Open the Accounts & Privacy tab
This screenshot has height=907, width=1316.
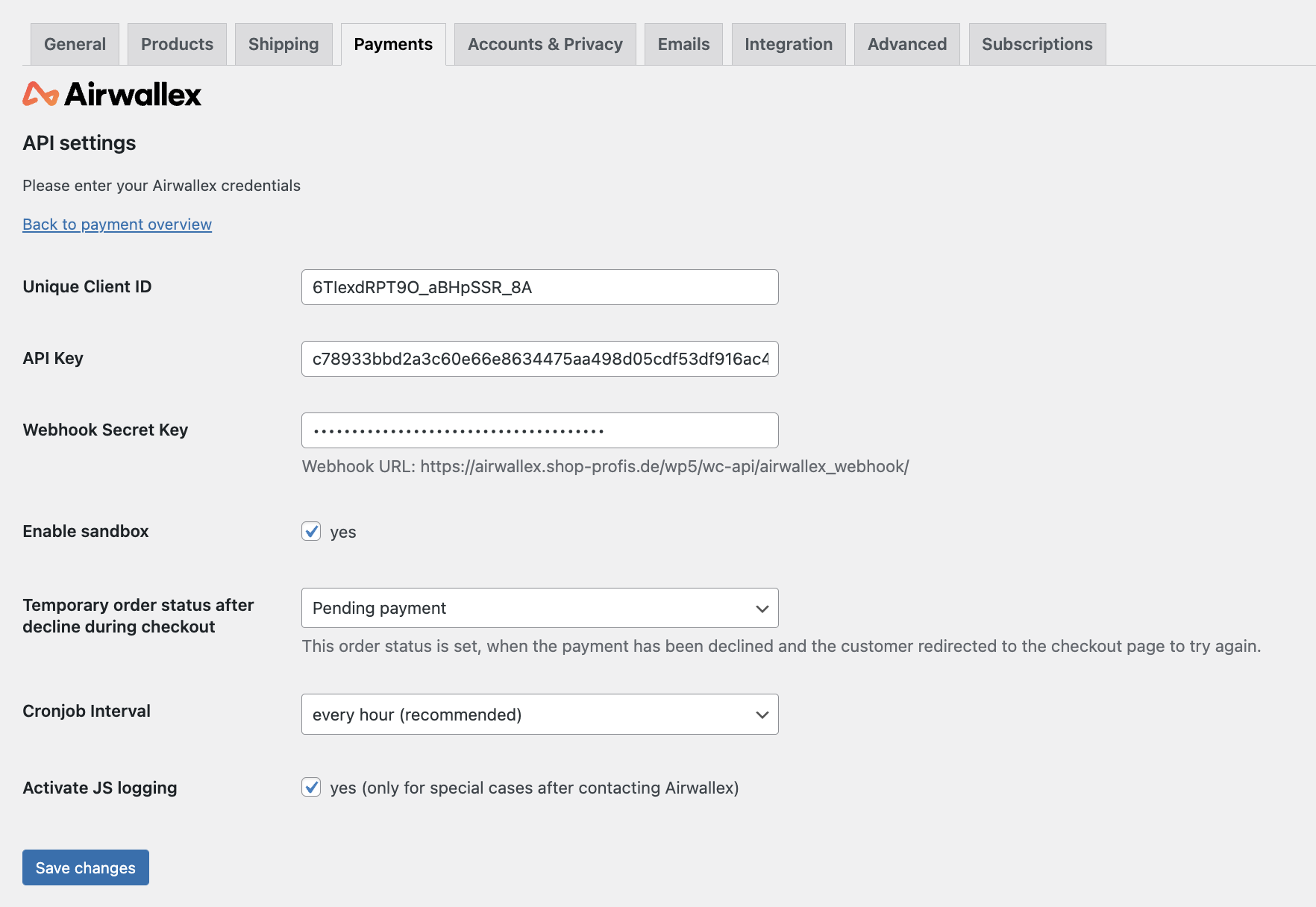(x=545, y=44)
